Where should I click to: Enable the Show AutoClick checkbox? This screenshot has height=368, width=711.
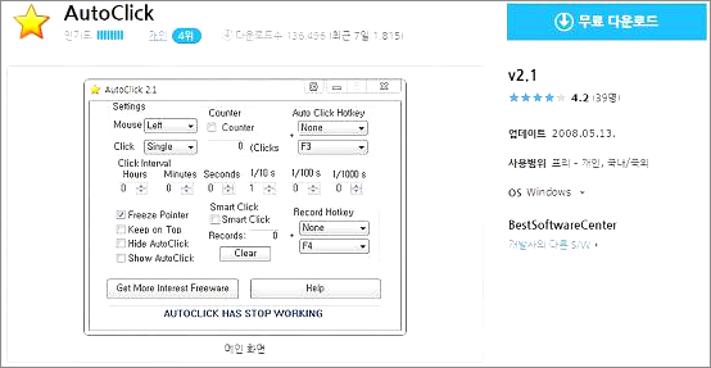121,258
